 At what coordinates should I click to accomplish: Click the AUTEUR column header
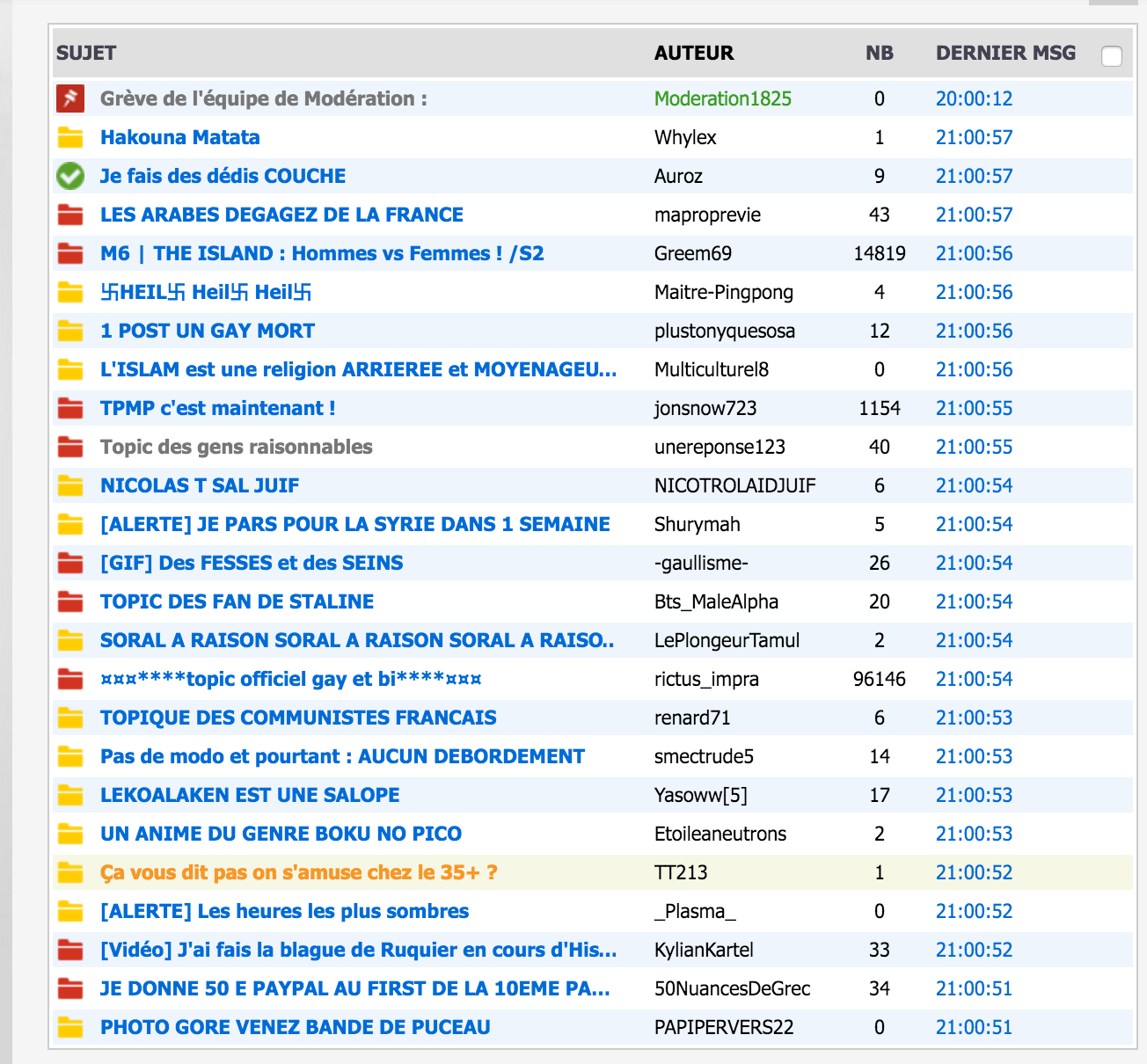click(x=693, y=53)
